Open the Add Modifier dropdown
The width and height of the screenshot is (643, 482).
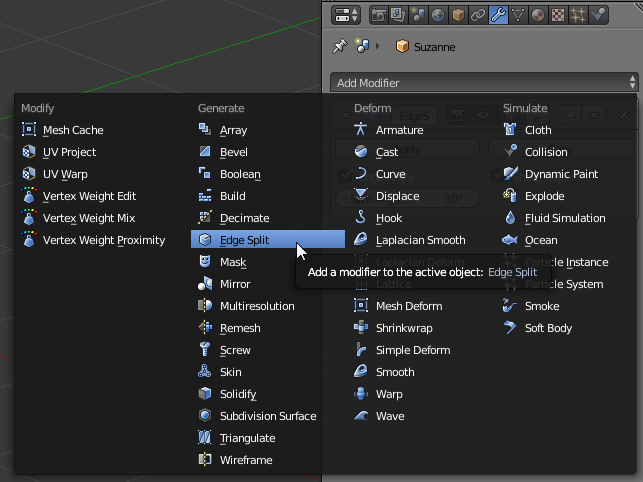click(484, 83)
